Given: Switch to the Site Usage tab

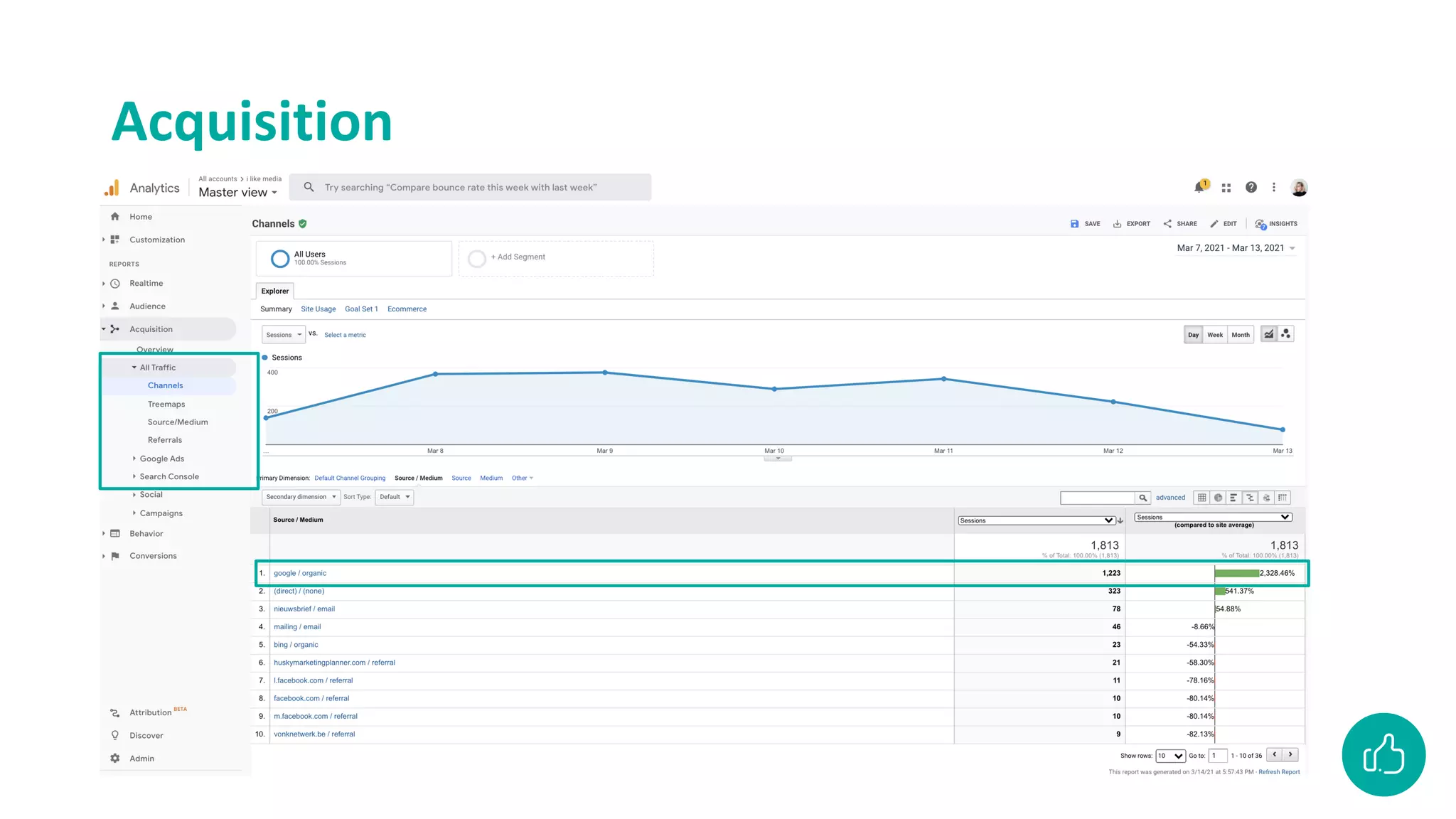Looking at the screenshot, I should (318, 309).
